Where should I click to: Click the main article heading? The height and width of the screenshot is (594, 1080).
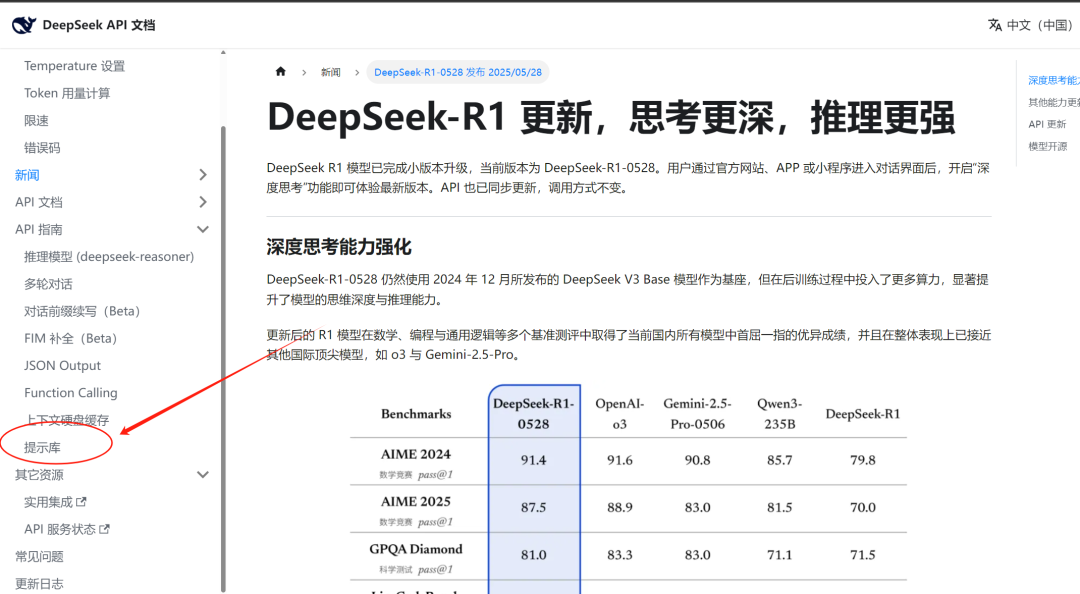pos(611,117)
